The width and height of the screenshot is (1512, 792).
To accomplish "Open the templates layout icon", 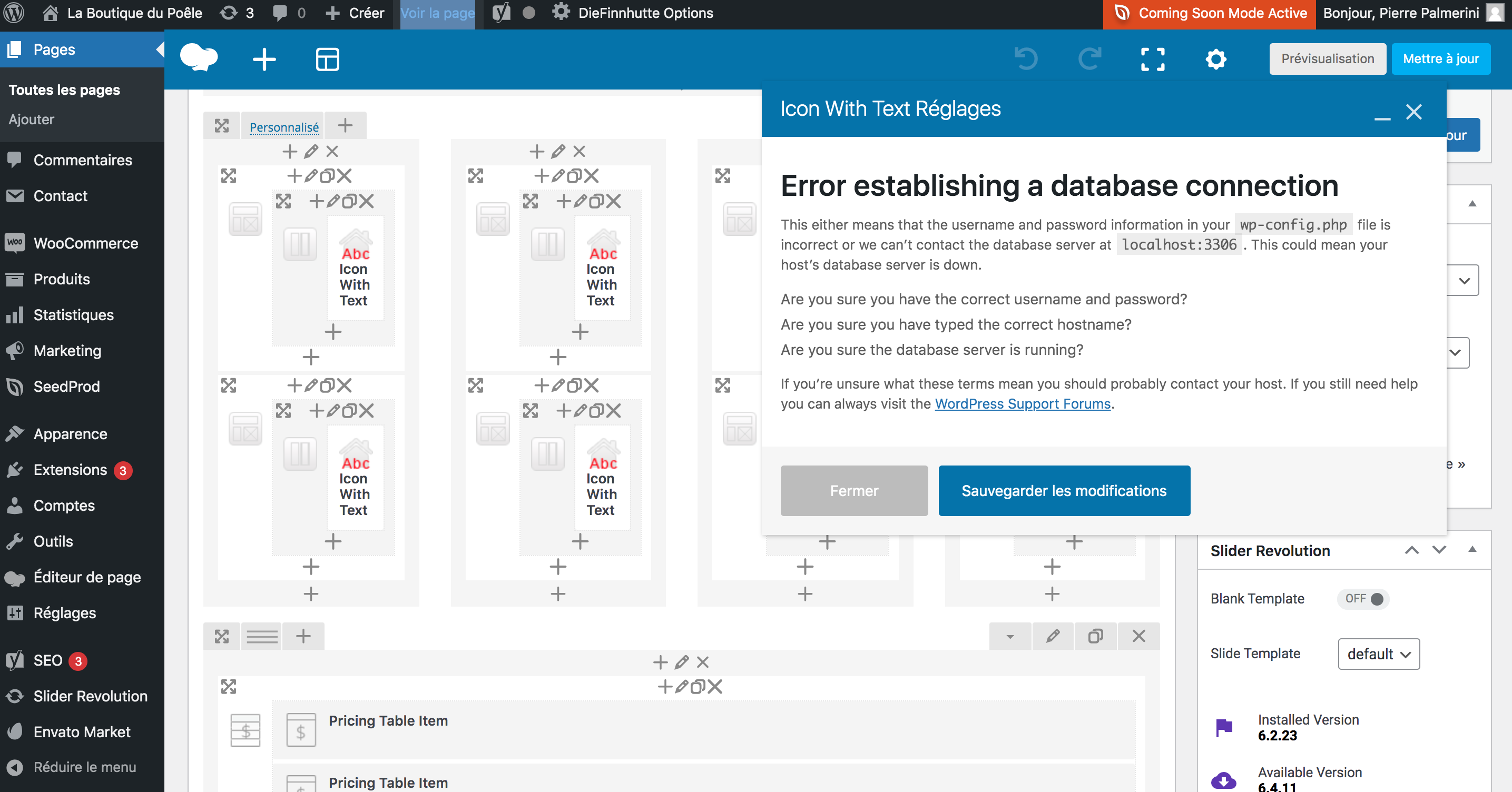I will click(x=327, y=60).
